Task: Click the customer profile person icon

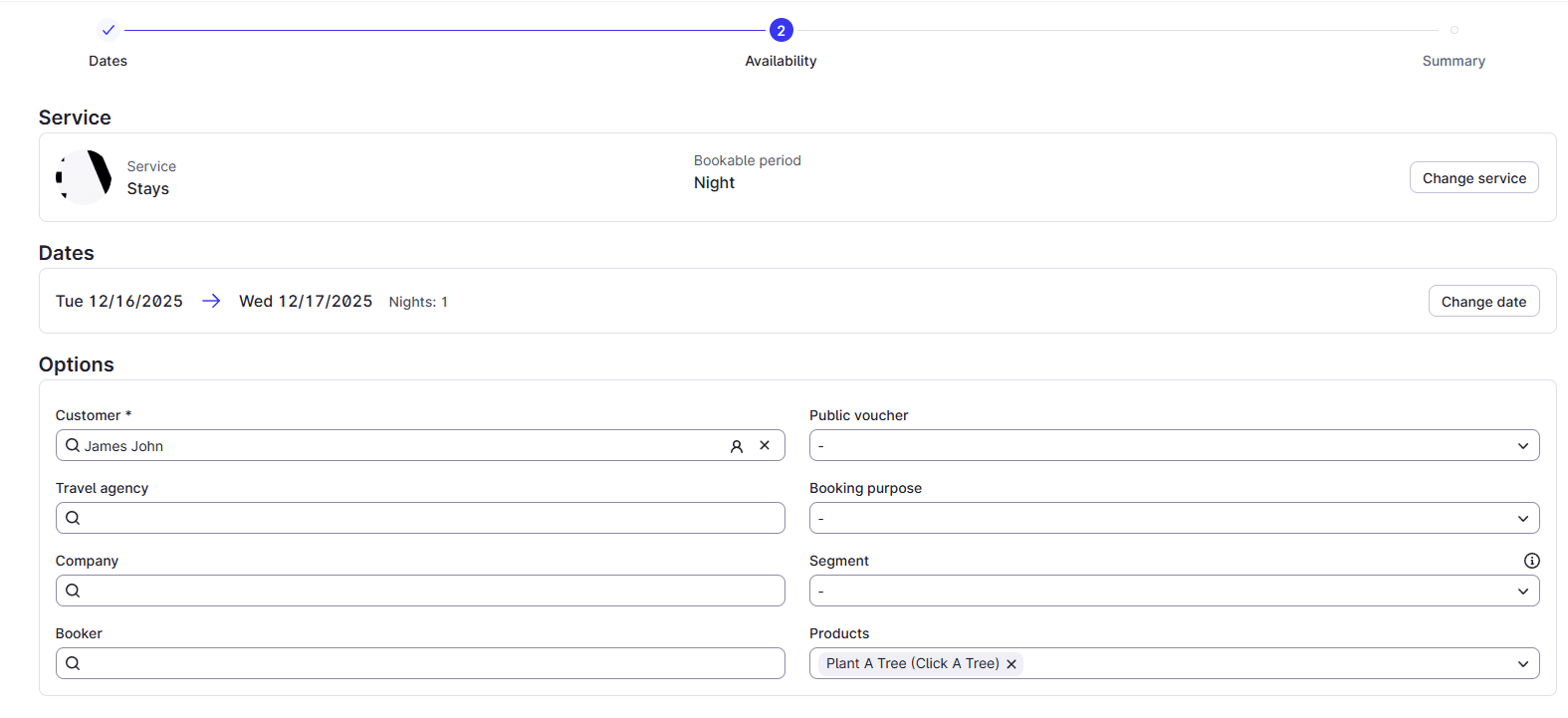Action: (737, 446)
